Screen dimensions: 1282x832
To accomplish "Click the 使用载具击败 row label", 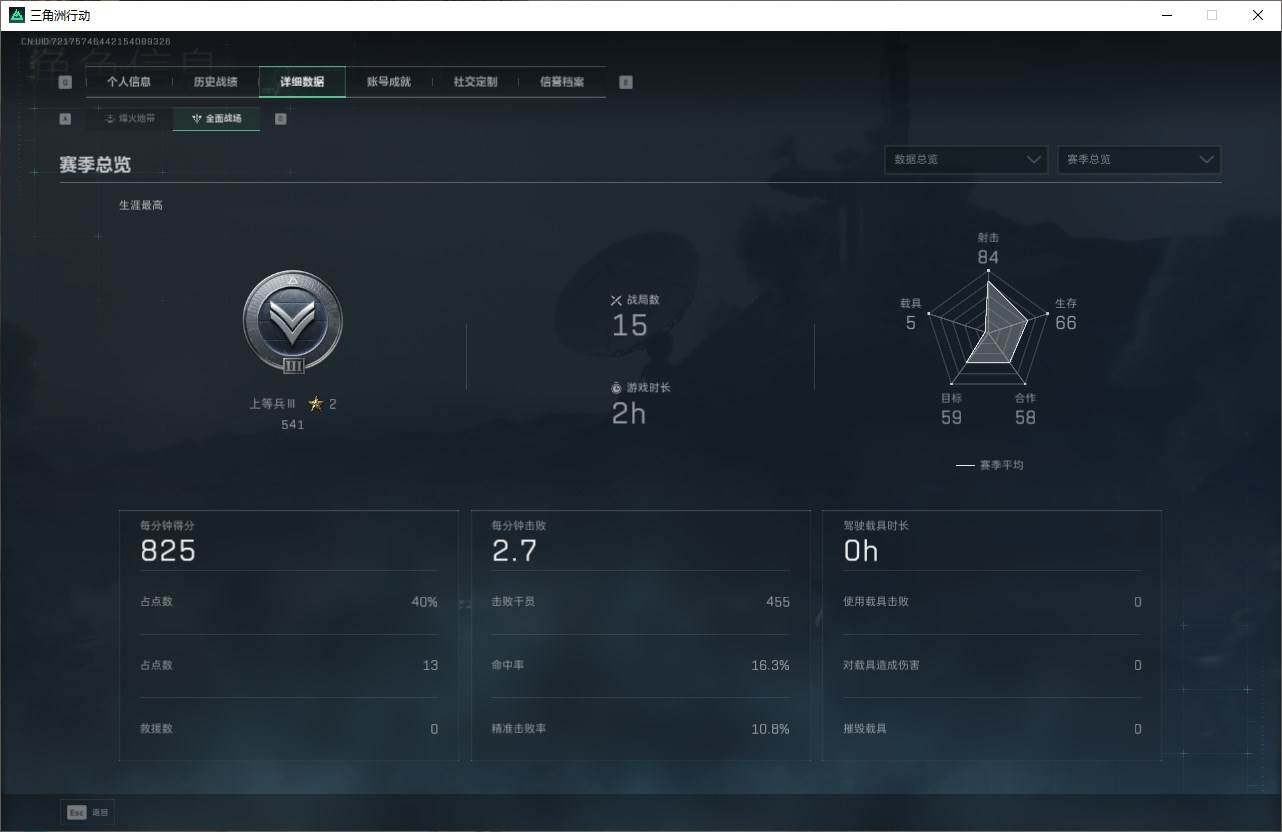I will point(876,602).
